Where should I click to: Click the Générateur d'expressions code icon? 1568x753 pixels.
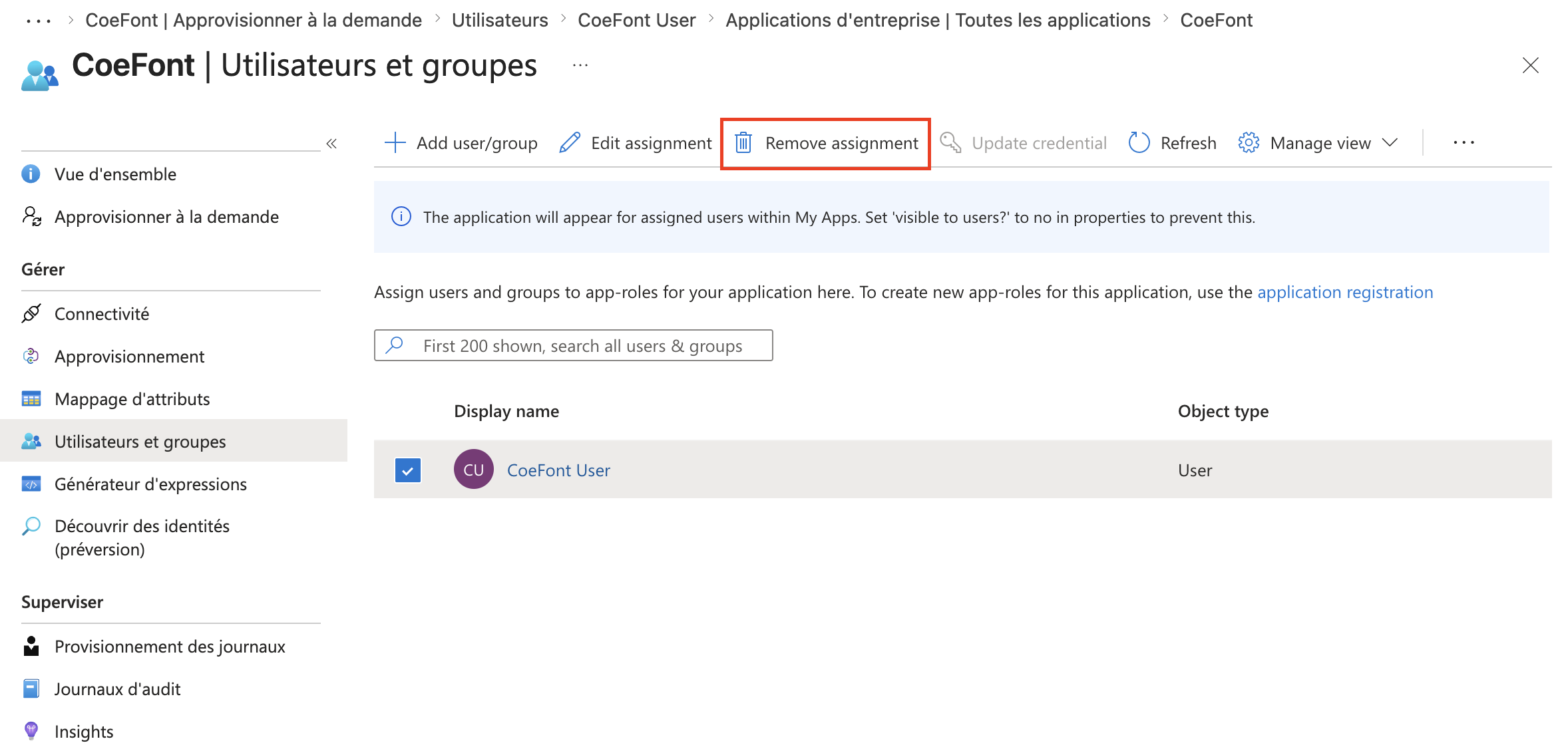[x=31, y=484]
